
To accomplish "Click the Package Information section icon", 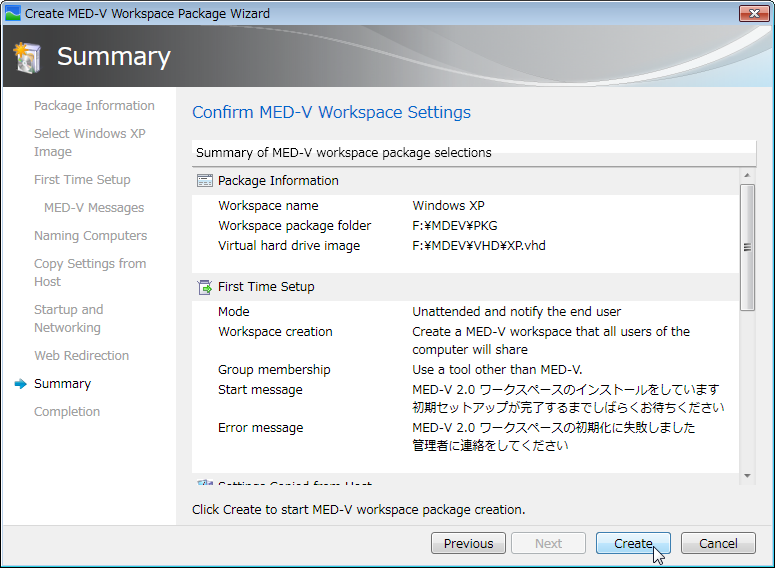I will pyautogui.click(x=205, y=180).
